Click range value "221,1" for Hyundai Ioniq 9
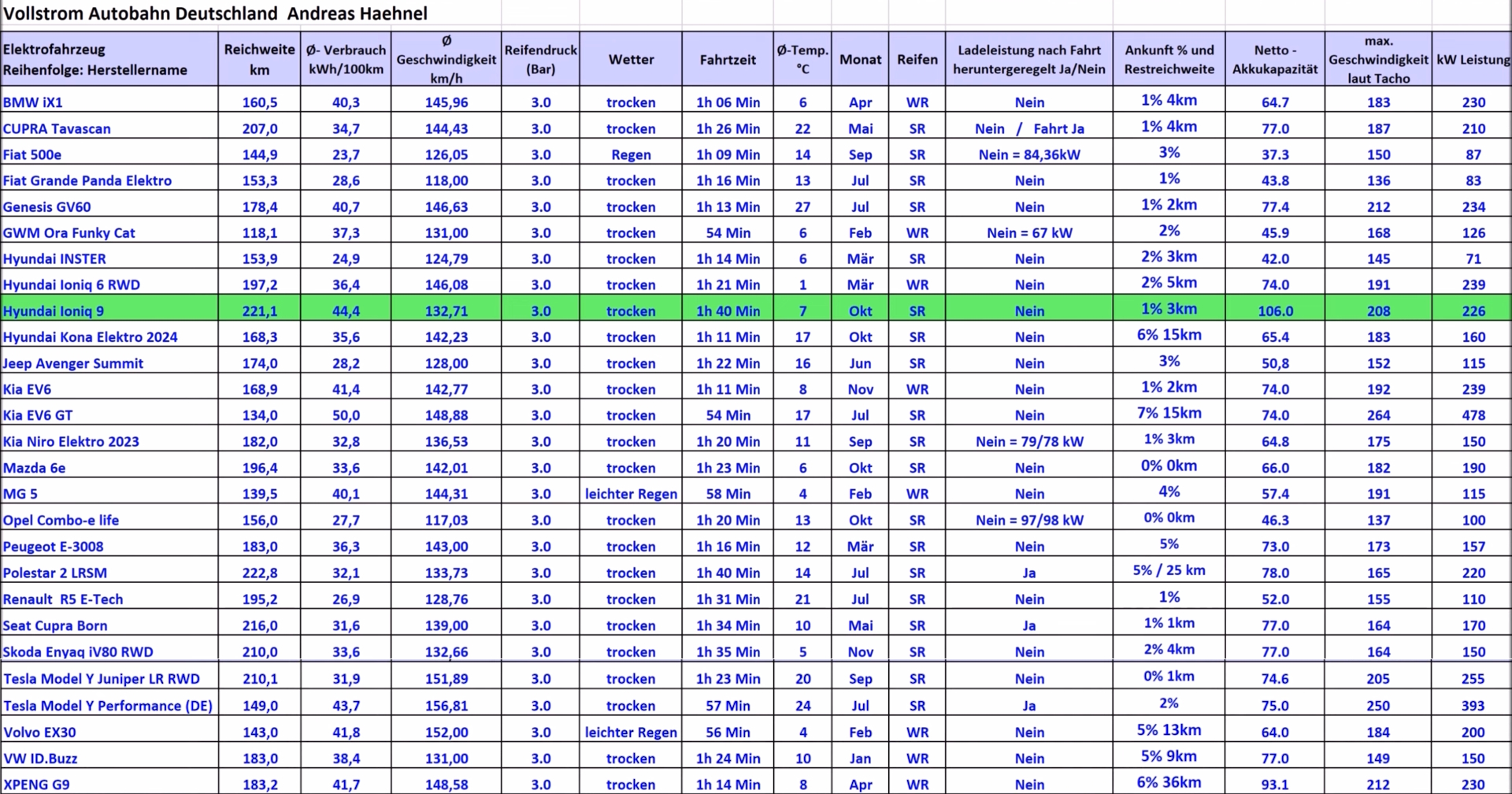Image resolution: width=1512 pixels, height=794 pixels. 259,310
